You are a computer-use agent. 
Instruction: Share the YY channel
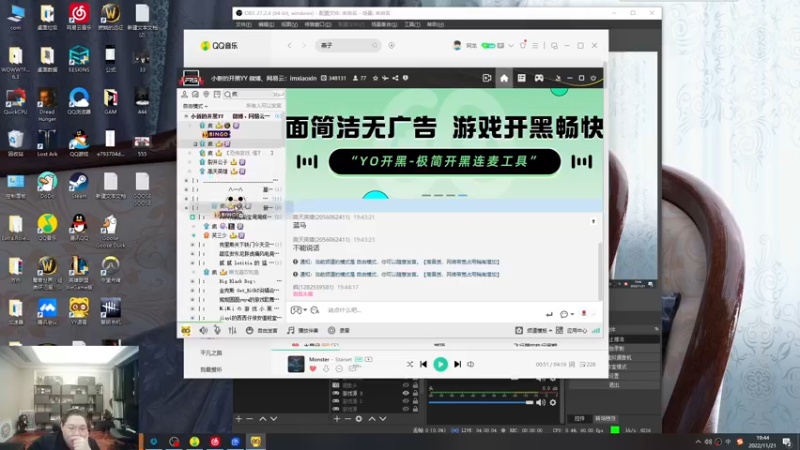click(395, 78)
